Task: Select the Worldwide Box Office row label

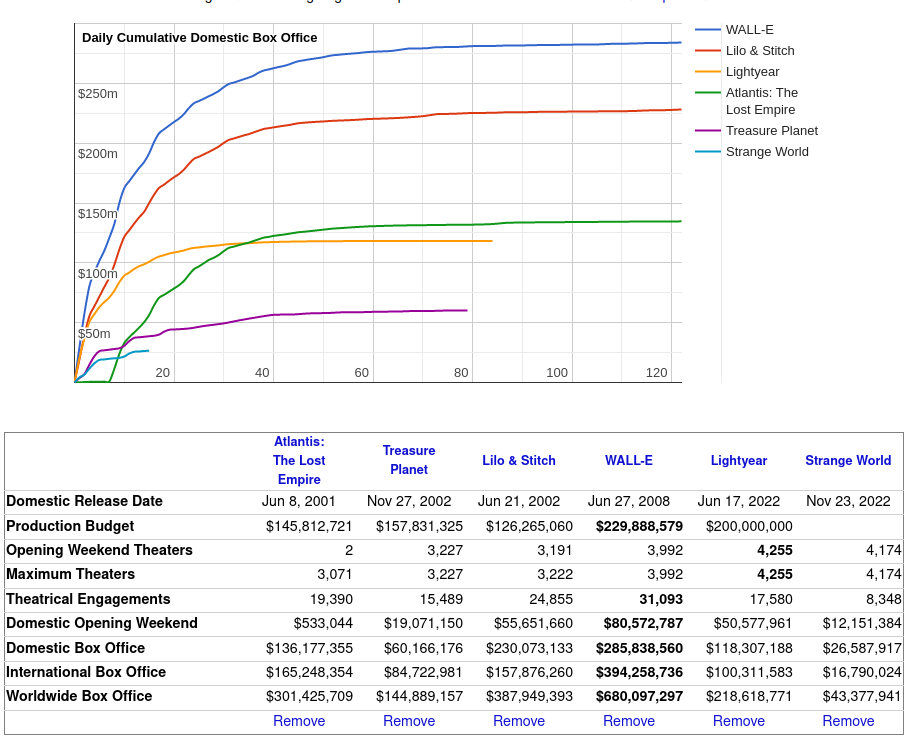Action: (x=79, y=696)
